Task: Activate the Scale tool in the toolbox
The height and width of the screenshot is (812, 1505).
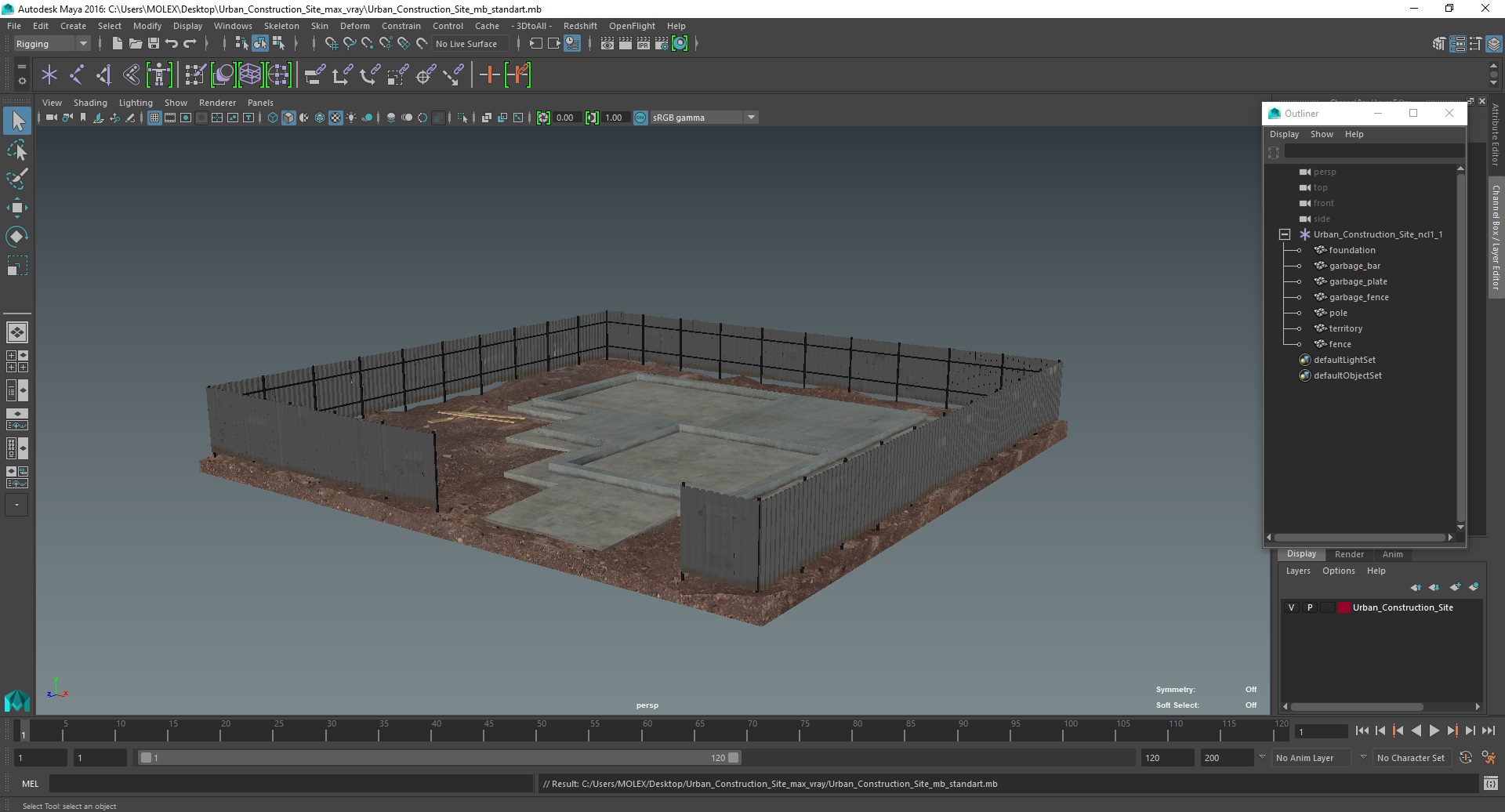Action: (17, 266)
